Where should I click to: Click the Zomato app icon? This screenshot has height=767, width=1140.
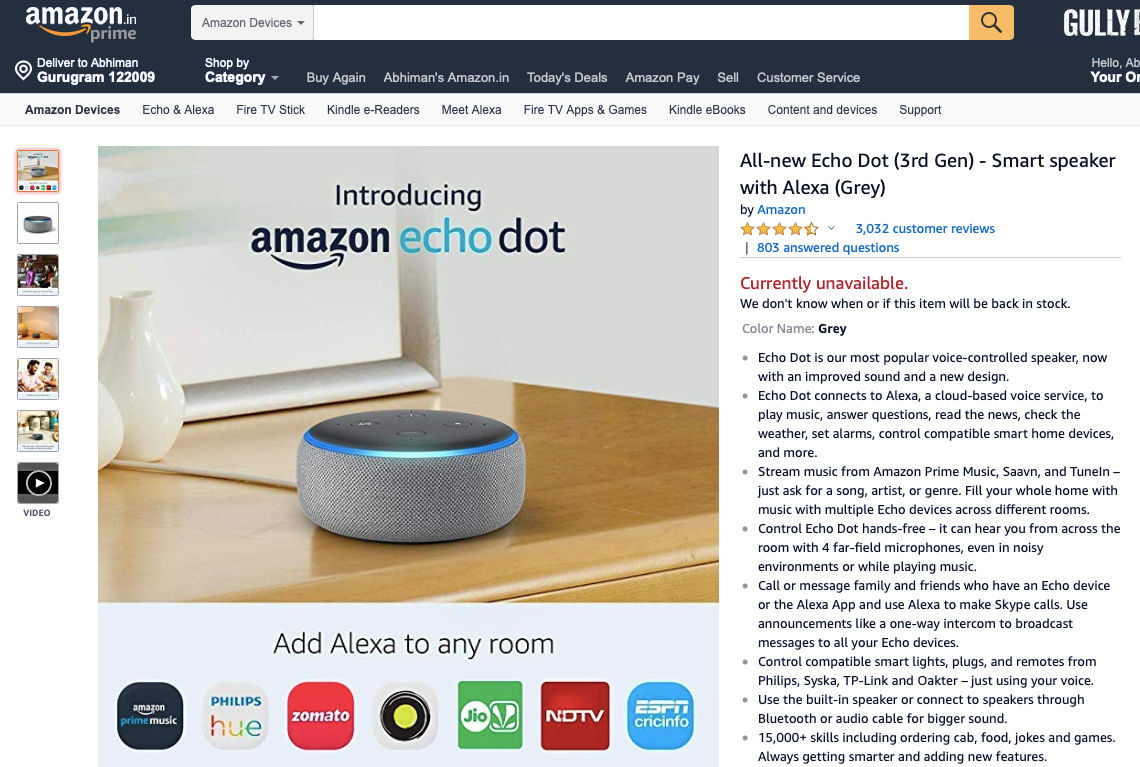pyautogui.click(x=321, y=715)
